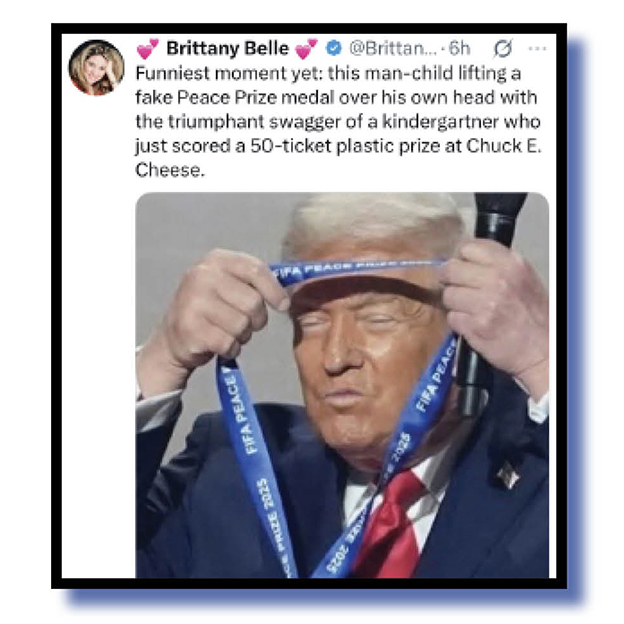This screenshot has height=624, width=624.
Task: Open the three-dot more options menu
Action: point(537,49)
